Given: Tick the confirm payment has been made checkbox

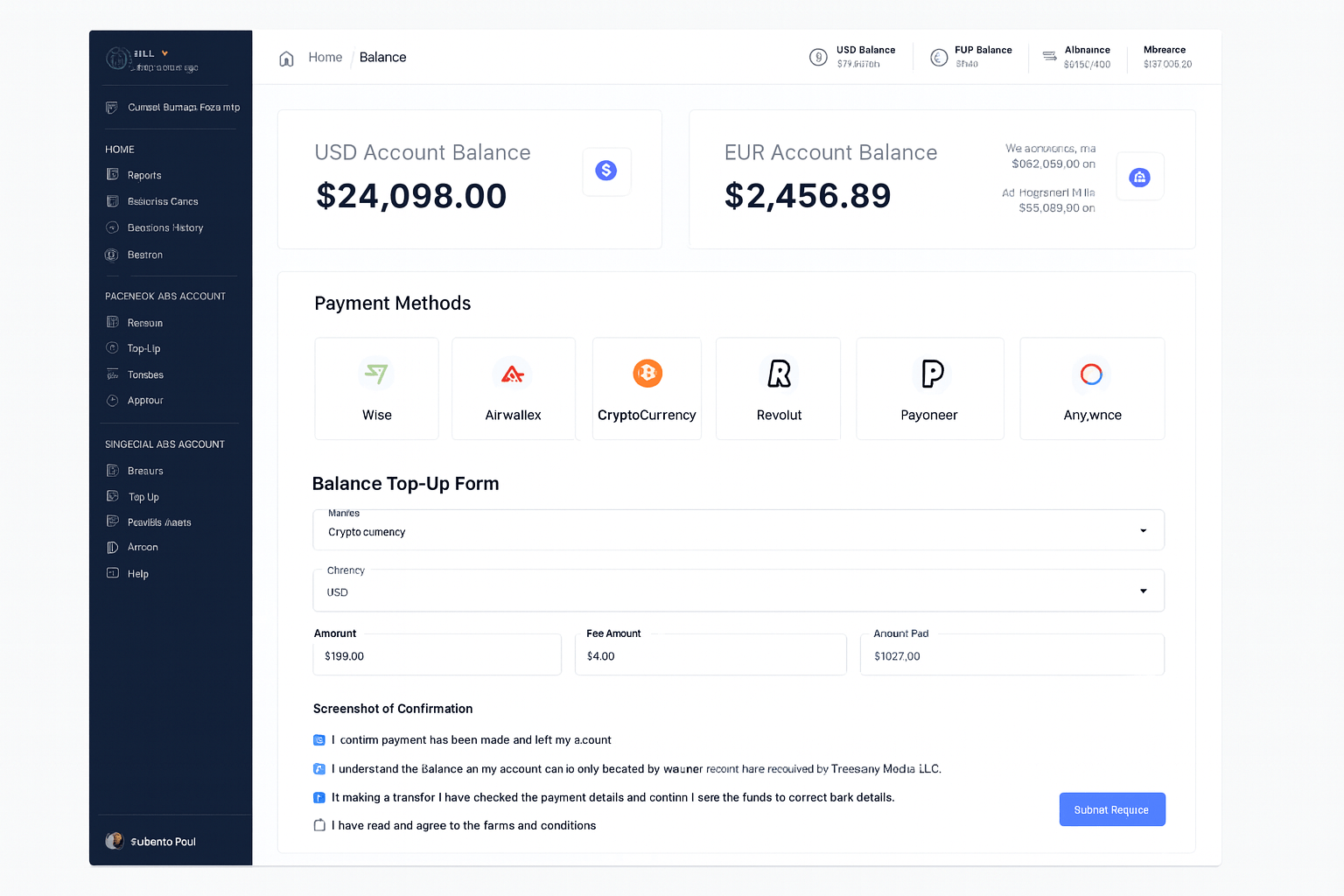Looking at the screenshot, I should click(319, 740).
